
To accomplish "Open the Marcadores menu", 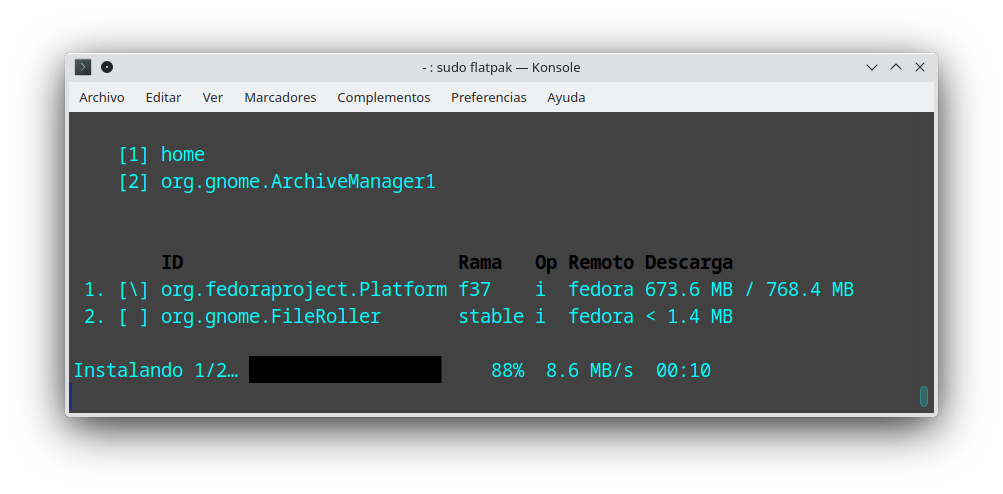I will point(280,97).
